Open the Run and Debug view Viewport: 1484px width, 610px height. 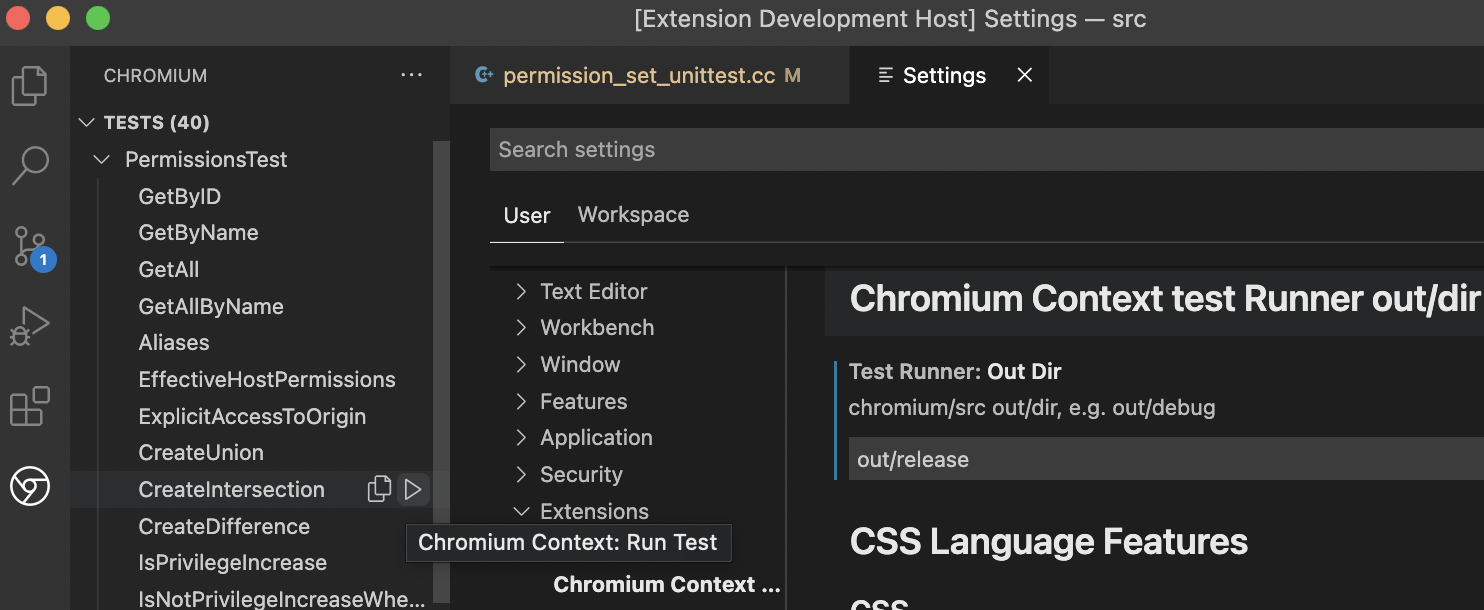click(x=30, y=326)
